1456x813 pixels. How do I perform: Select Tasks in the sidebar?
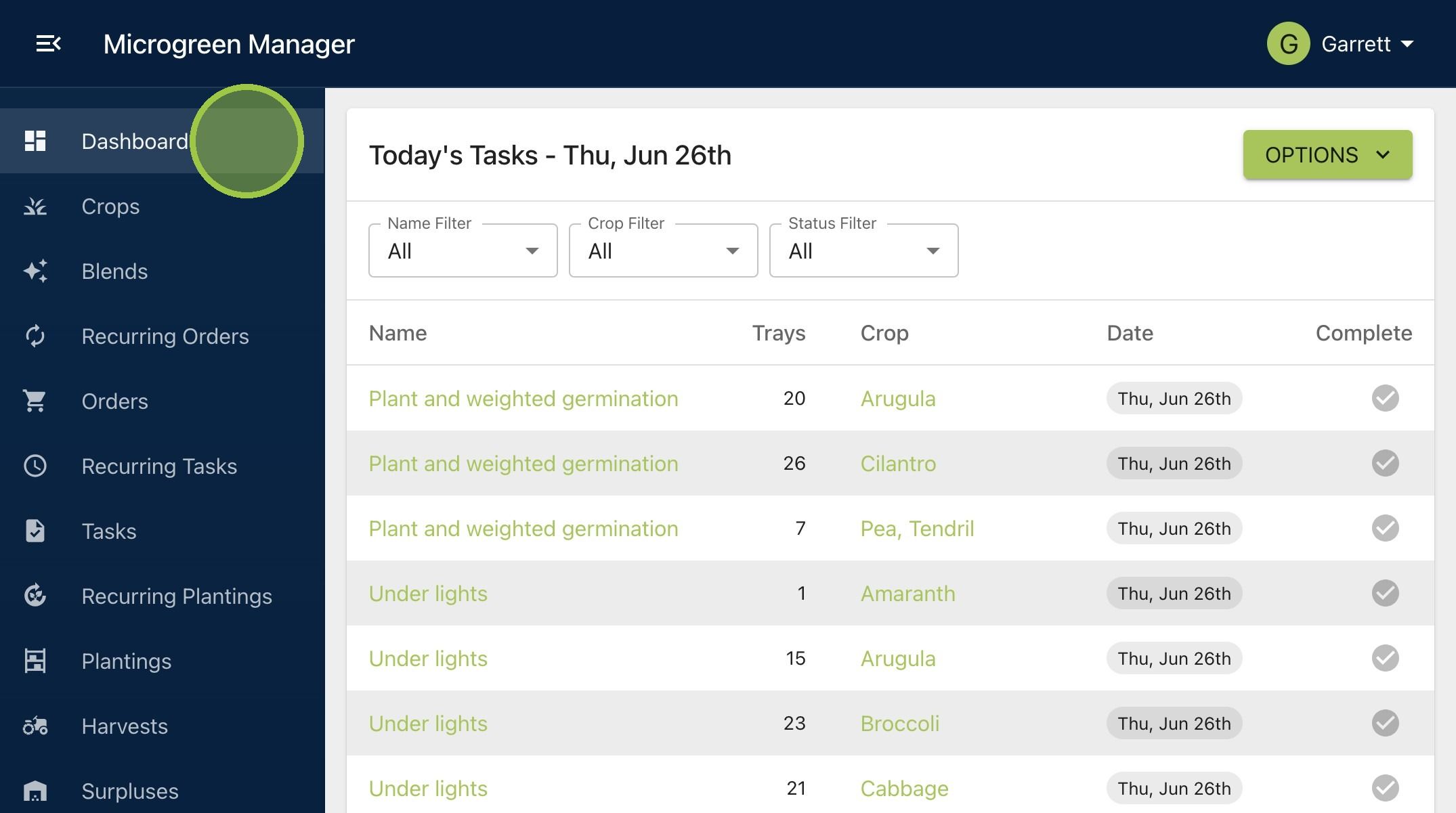click(x=162, y=531)
